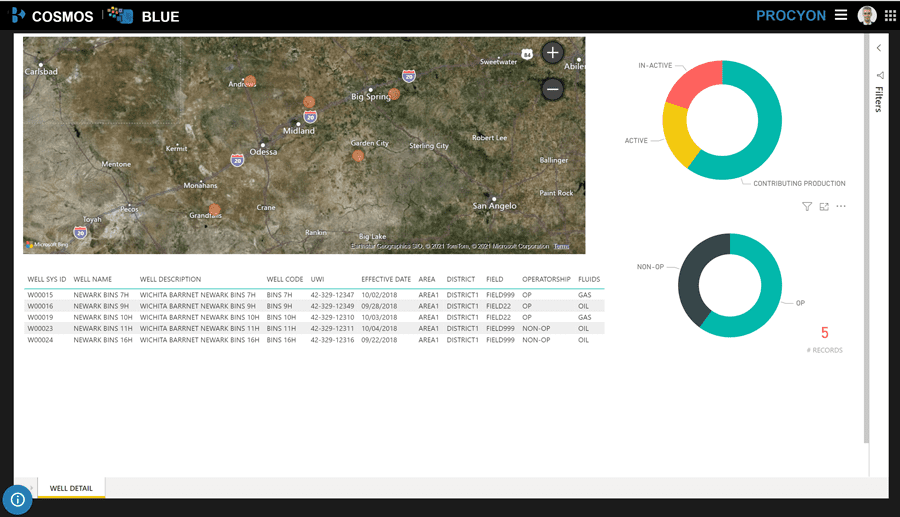
Task: Click well code BINS 9H
Action: point(279,306)
